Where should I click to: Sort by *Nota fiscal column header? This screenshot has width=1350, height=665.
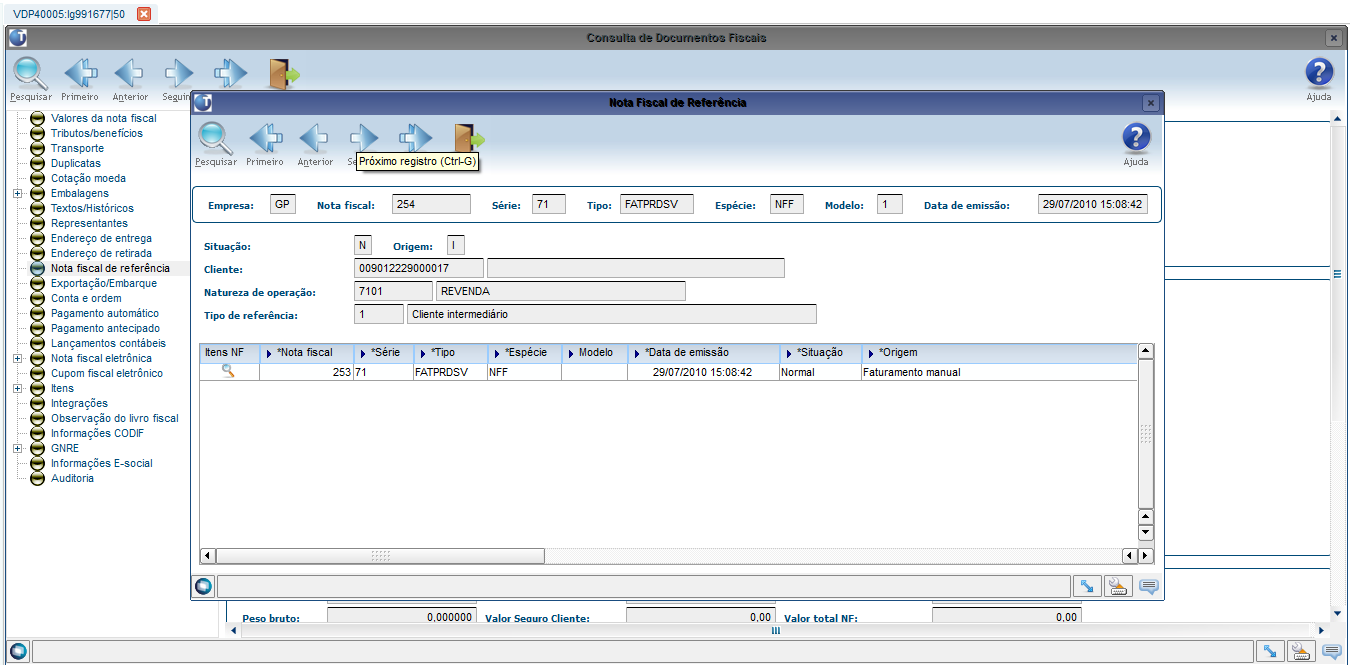tap(306, 353)
